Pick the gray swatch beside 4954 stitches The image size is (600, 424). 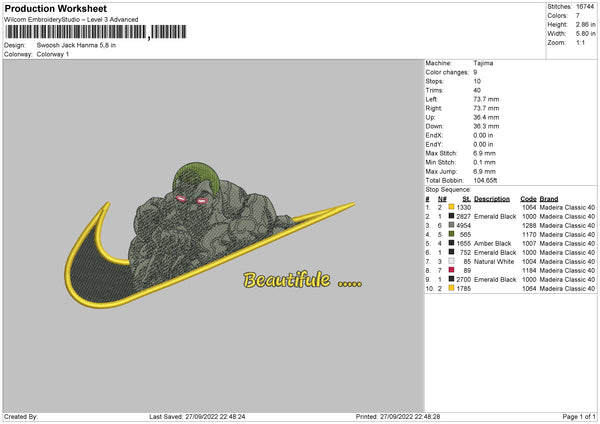click(x=452, y=225)
